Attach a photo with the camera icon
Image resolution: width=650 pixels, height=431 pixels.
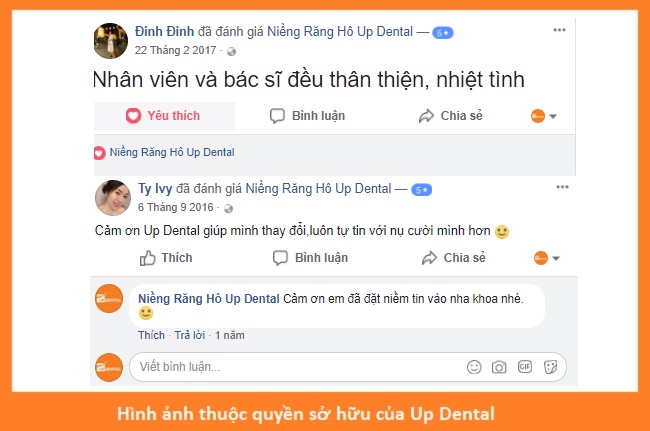[x=499, y=367]
